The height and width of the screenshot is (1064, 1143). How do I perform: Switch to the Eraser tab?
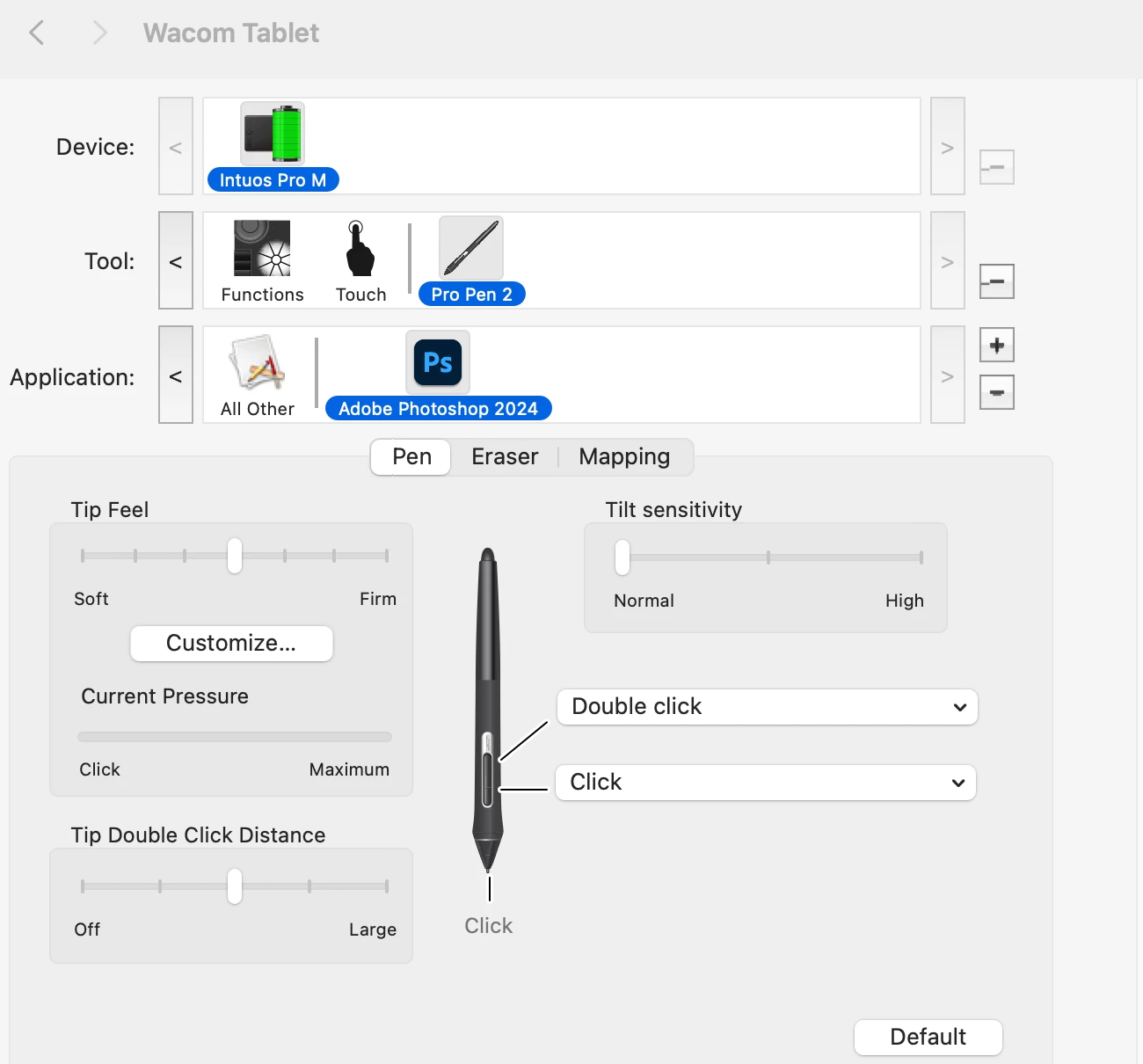tap(505, 457)
